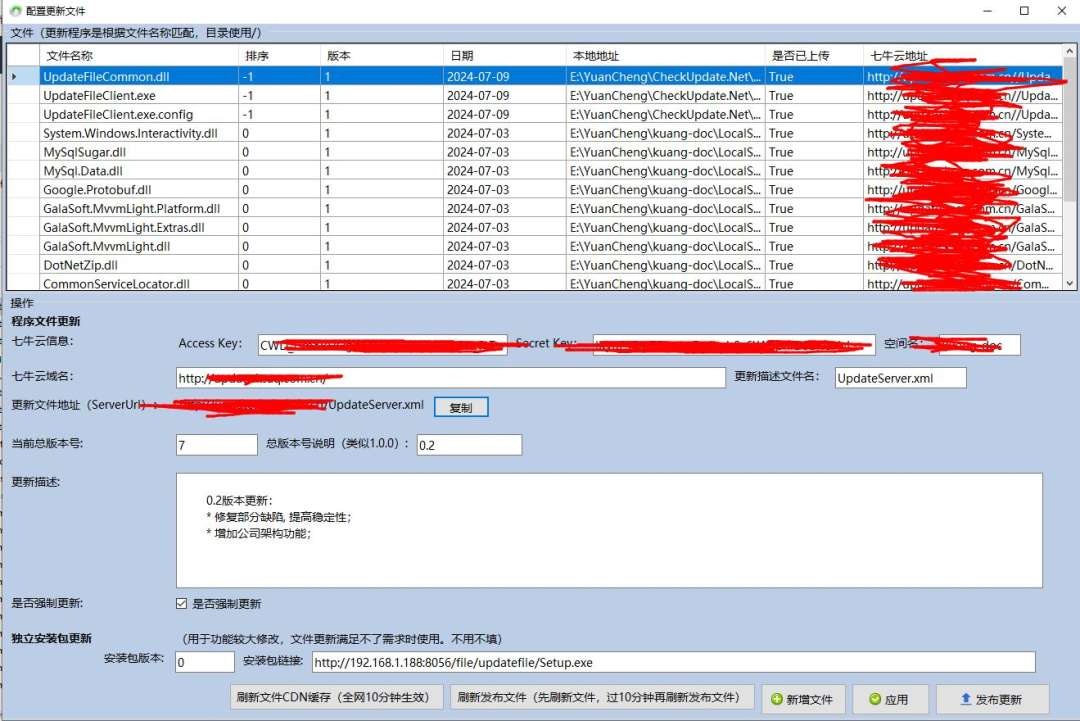
Task: Select the GalaSoft.MvvmLight.dll file name cell
Action: (138, 246)
